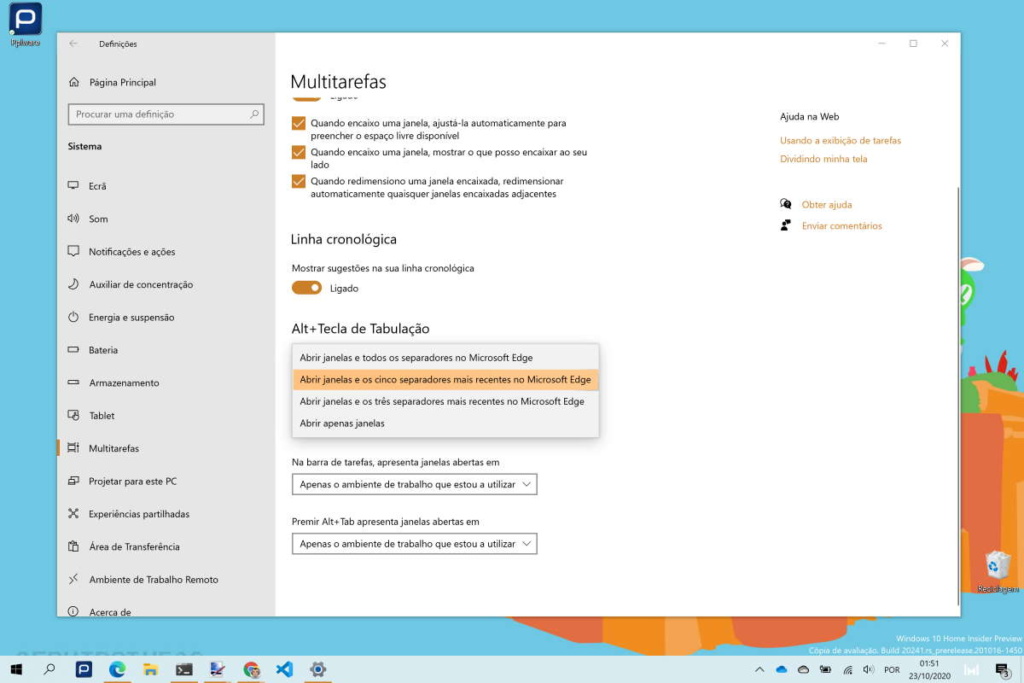The height and width of the screenshot is (683, 1024).
Task: Disable the 'mostrar o que posso encaixar' checkbox
Action: pyautogui.click(x=299, y=152)
